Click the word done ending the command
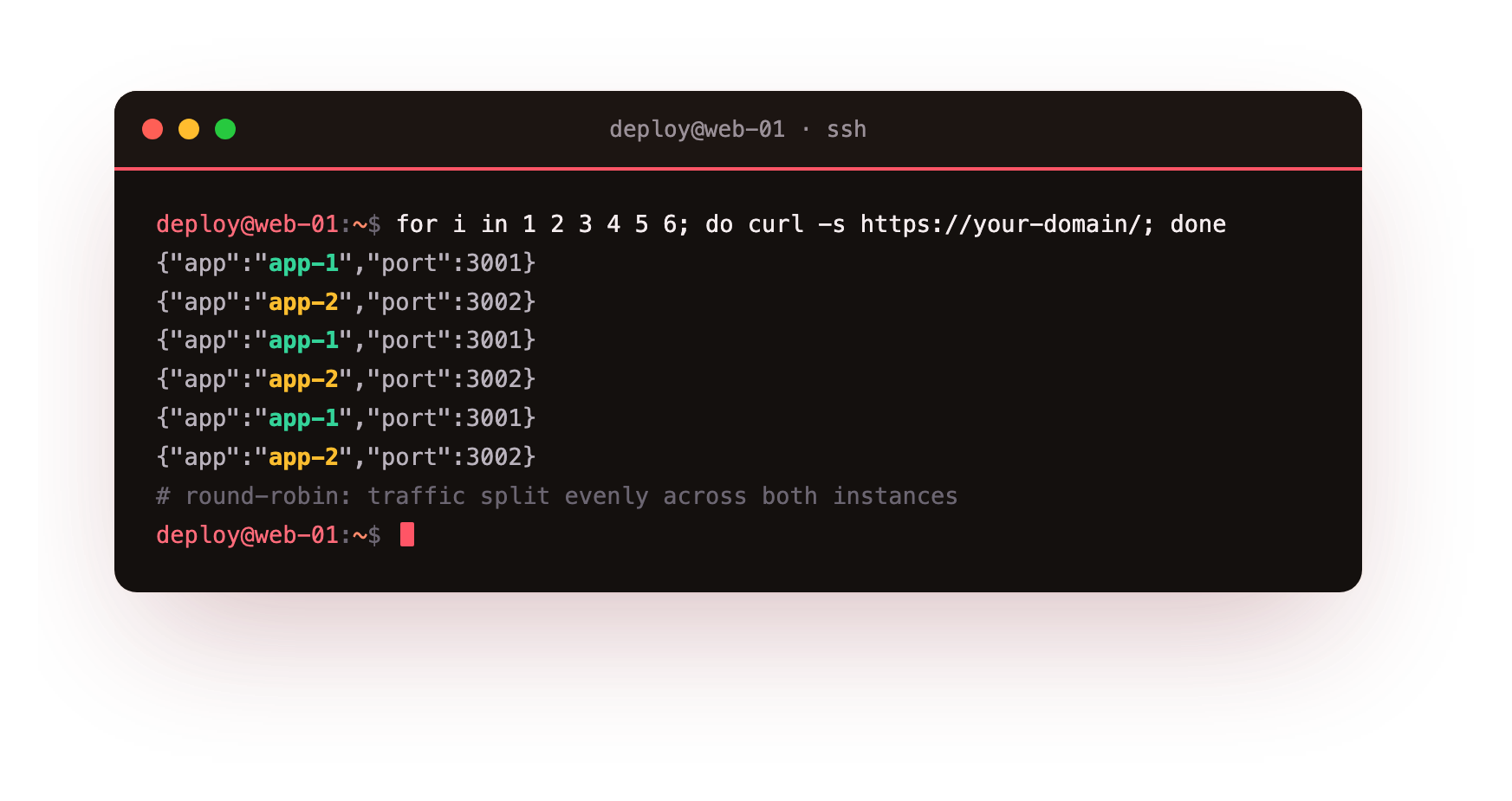The image size is (1512, 801). tap(1197, 224)
